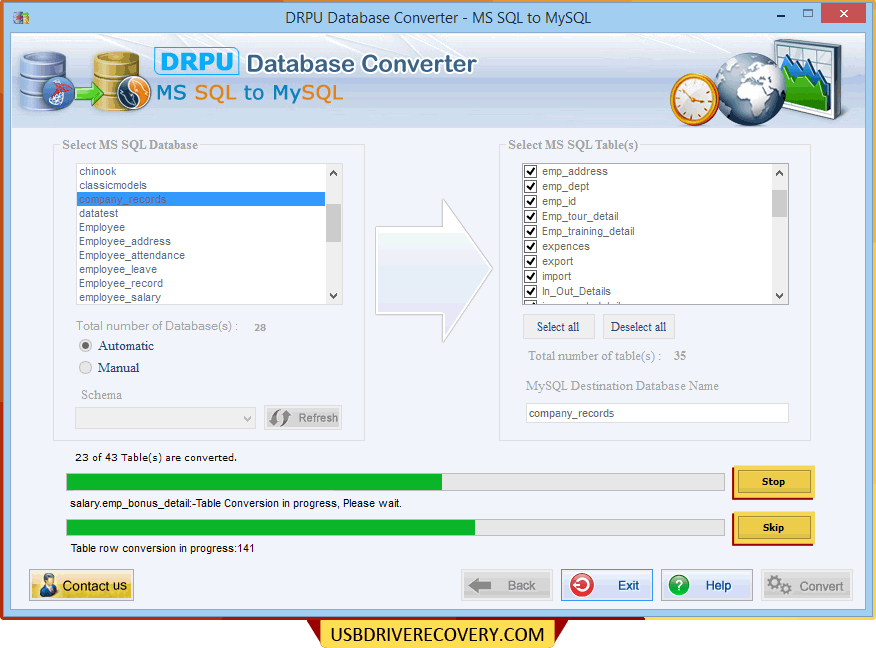Click the overall tables progress bar
The image size is (876, 648).
395,482
